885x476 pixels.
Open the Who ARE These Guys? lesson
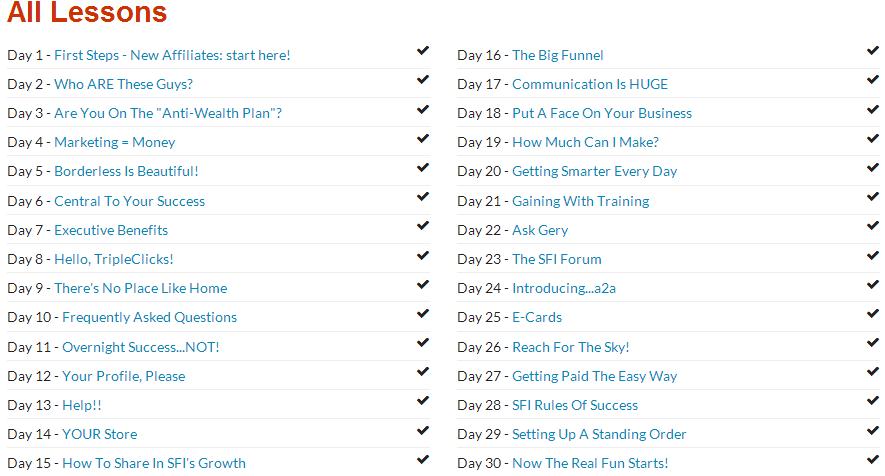point(124,84)
